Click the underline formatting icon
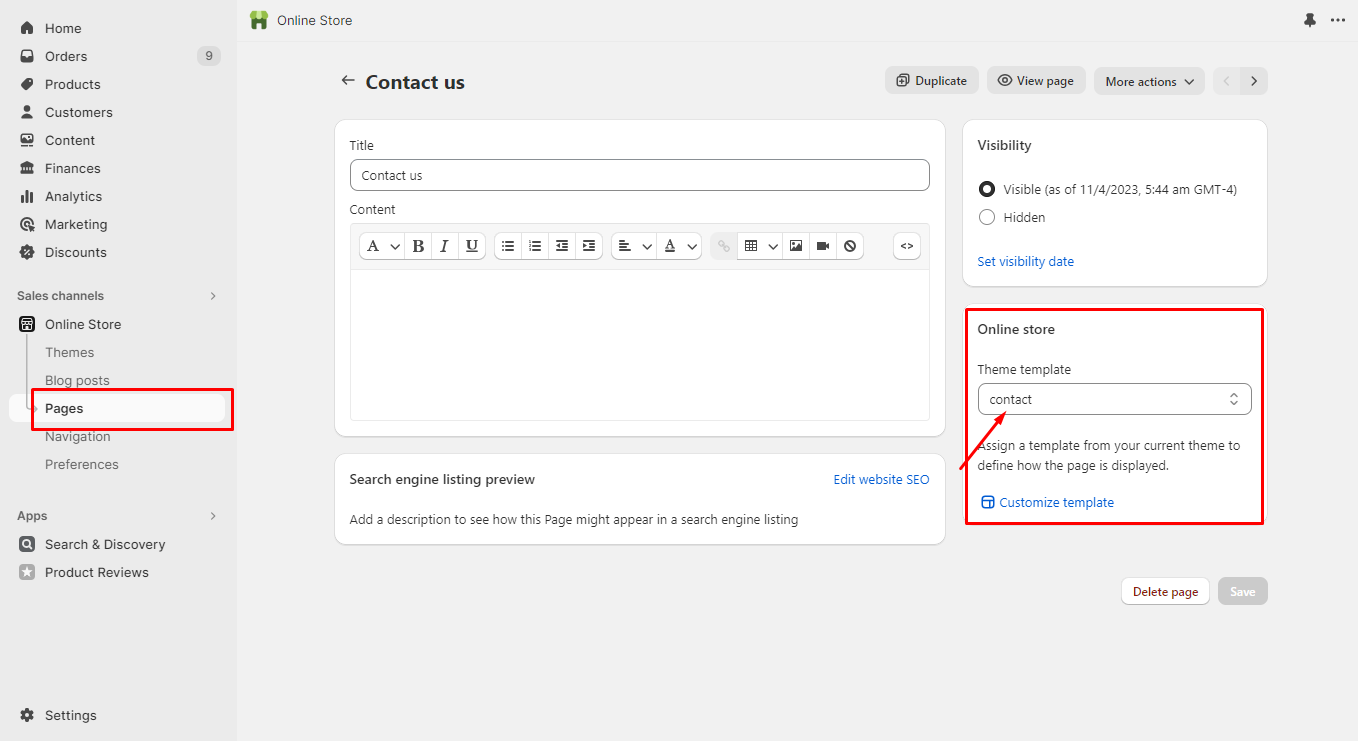The image size is (1358, 741). tap(471, 246)
